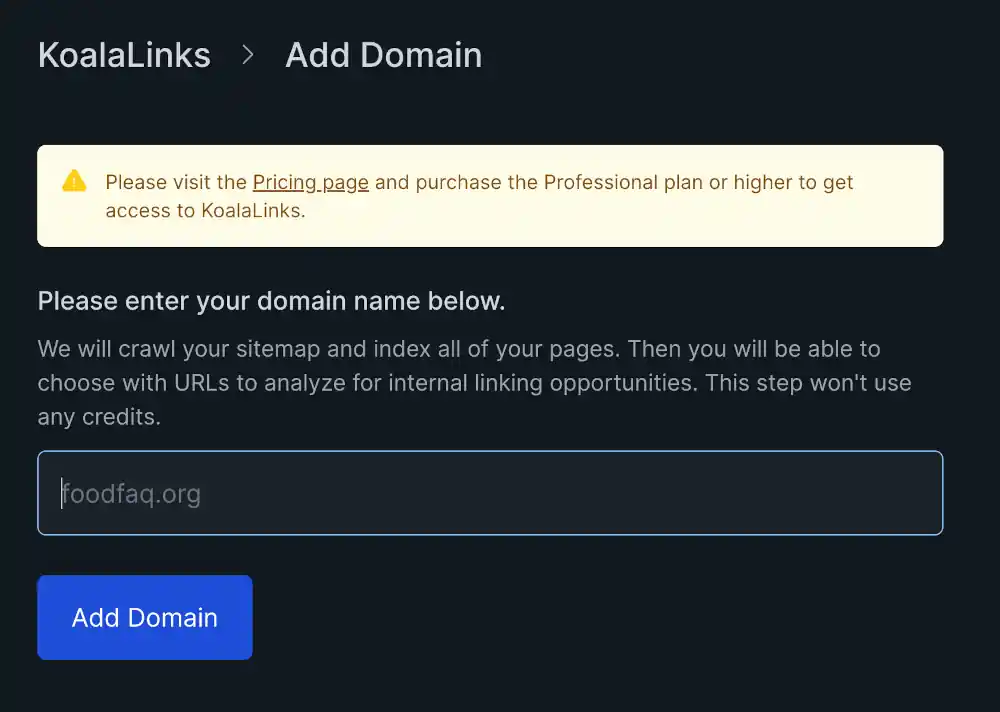This screenshot has height=712, width=1000.
Task: Click the breadcrumb chevron separator arrow
Action: (x=247, y=55)
